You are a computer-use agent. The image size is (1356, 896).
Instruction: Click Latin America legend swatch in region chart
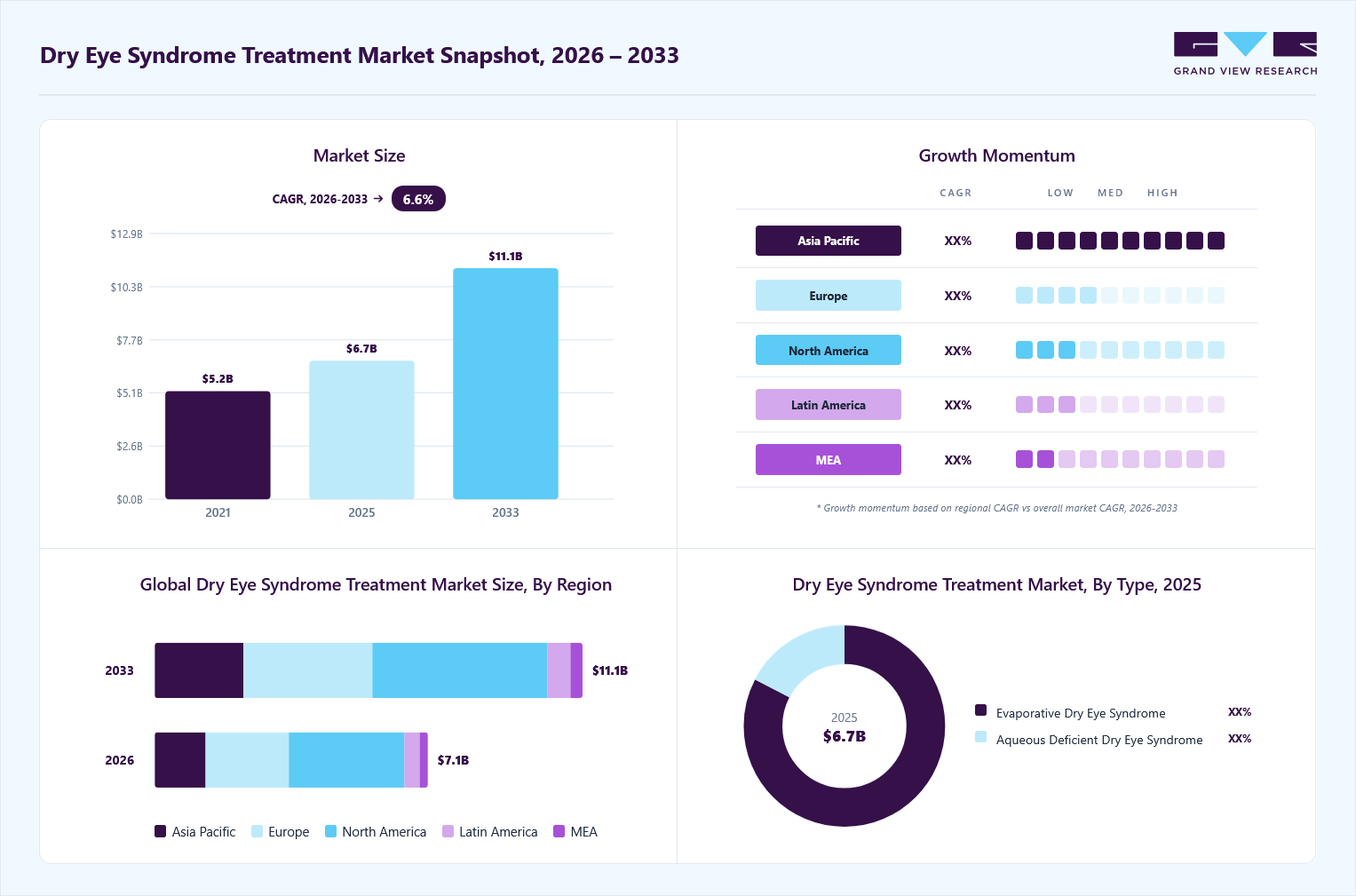coord(448,831)
